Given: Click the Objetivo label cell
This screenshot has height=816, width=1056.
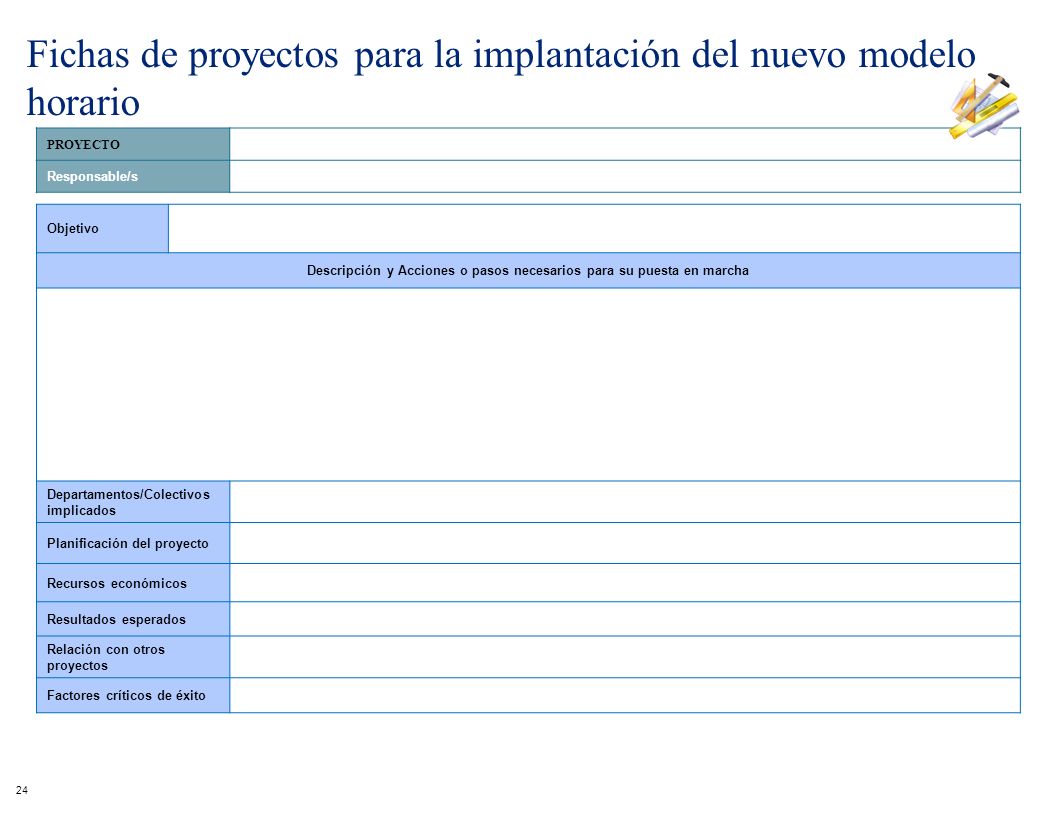Looking at the screenshot, I should [102, 228].
